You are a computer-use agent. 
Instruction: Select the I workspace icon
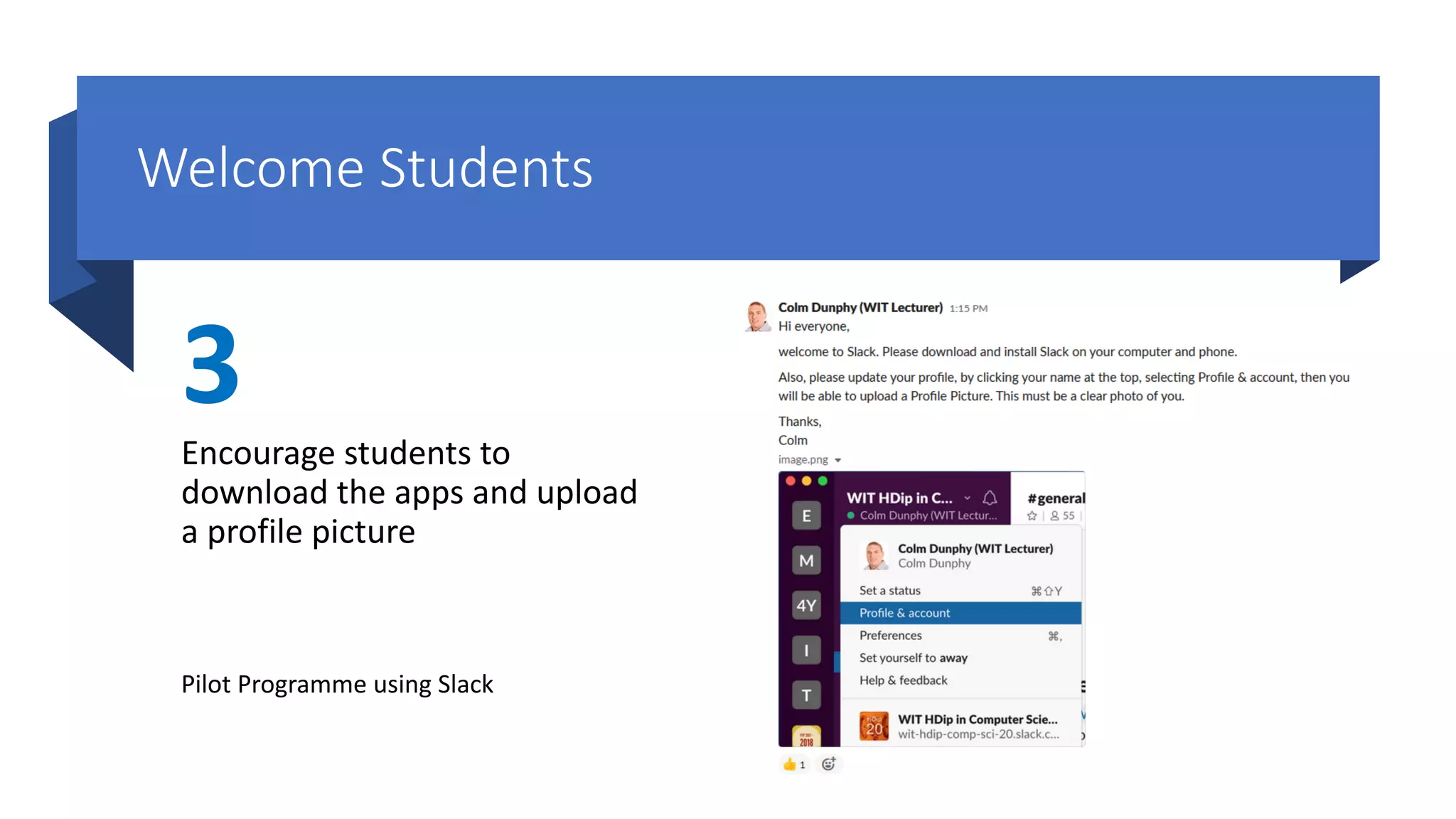pyautogui.click(x=806, y=650)
